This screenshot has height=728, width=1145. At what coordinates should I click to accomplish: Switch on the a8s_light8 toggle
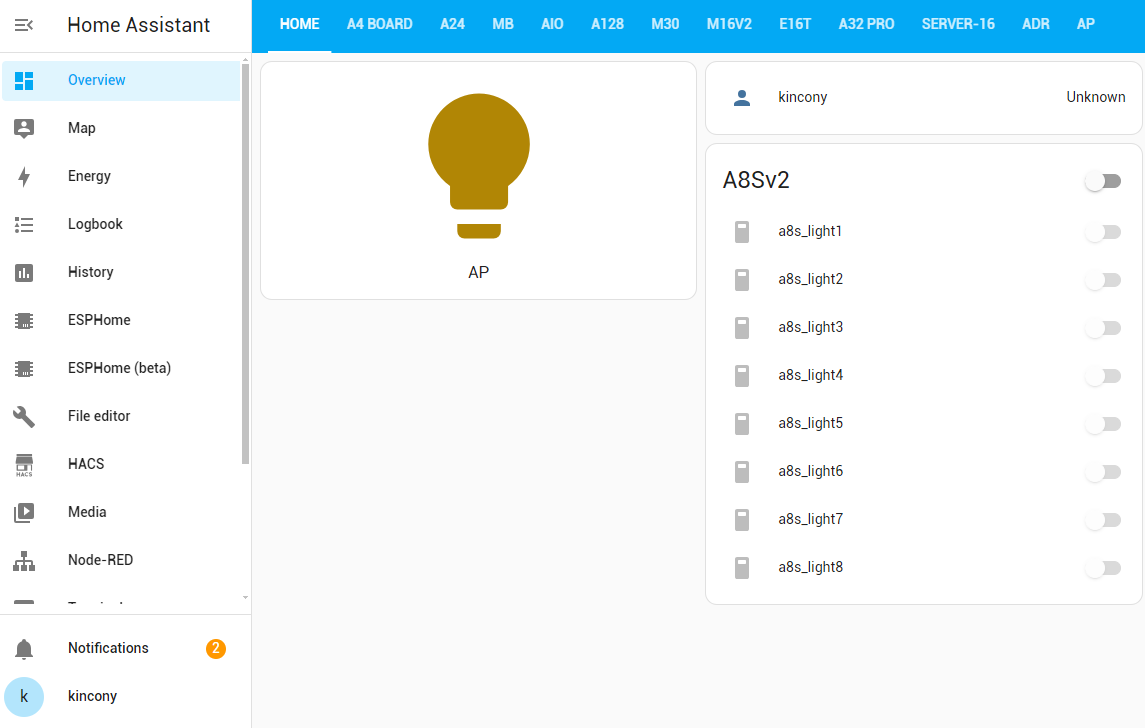[x=1103, y=568]
